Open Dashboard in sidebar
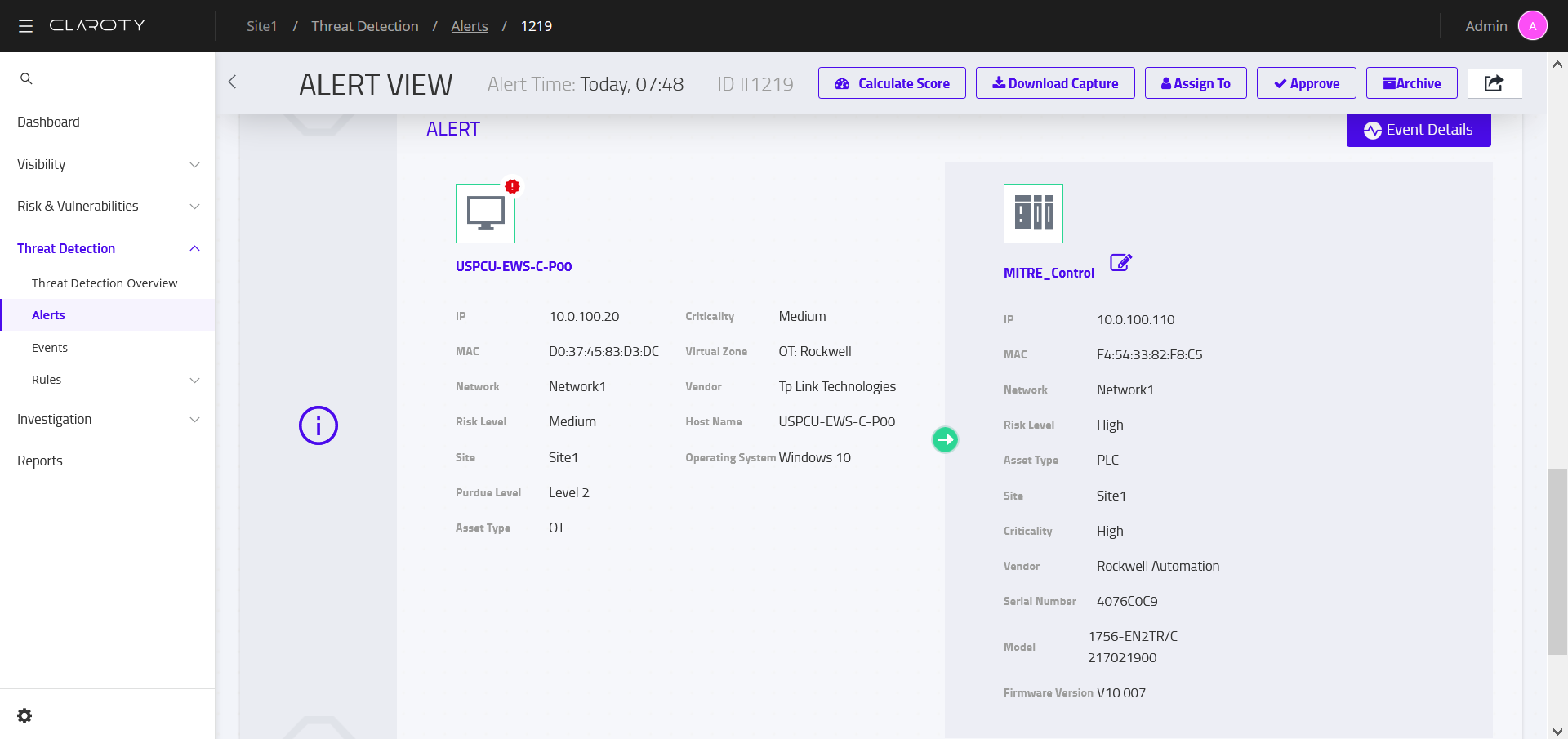Screen dimensions: 1568x739 tap(48, 122)
